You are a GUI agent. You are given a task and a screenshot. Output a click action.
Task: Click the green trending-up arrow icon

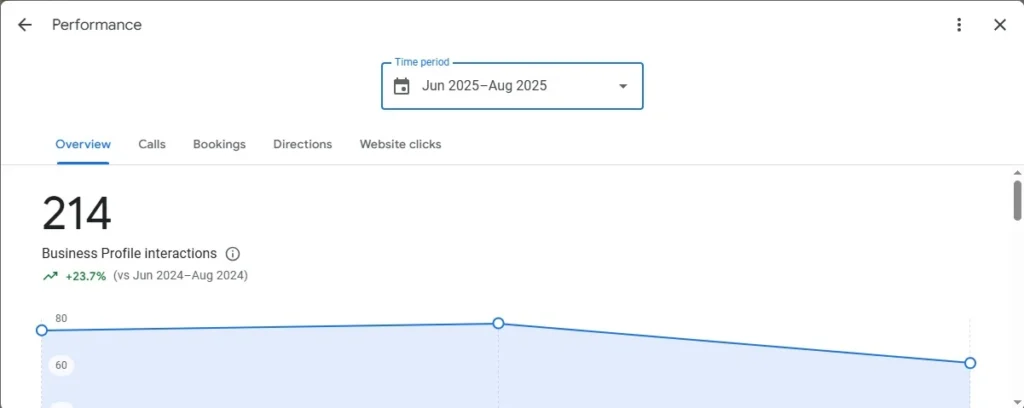50,276
